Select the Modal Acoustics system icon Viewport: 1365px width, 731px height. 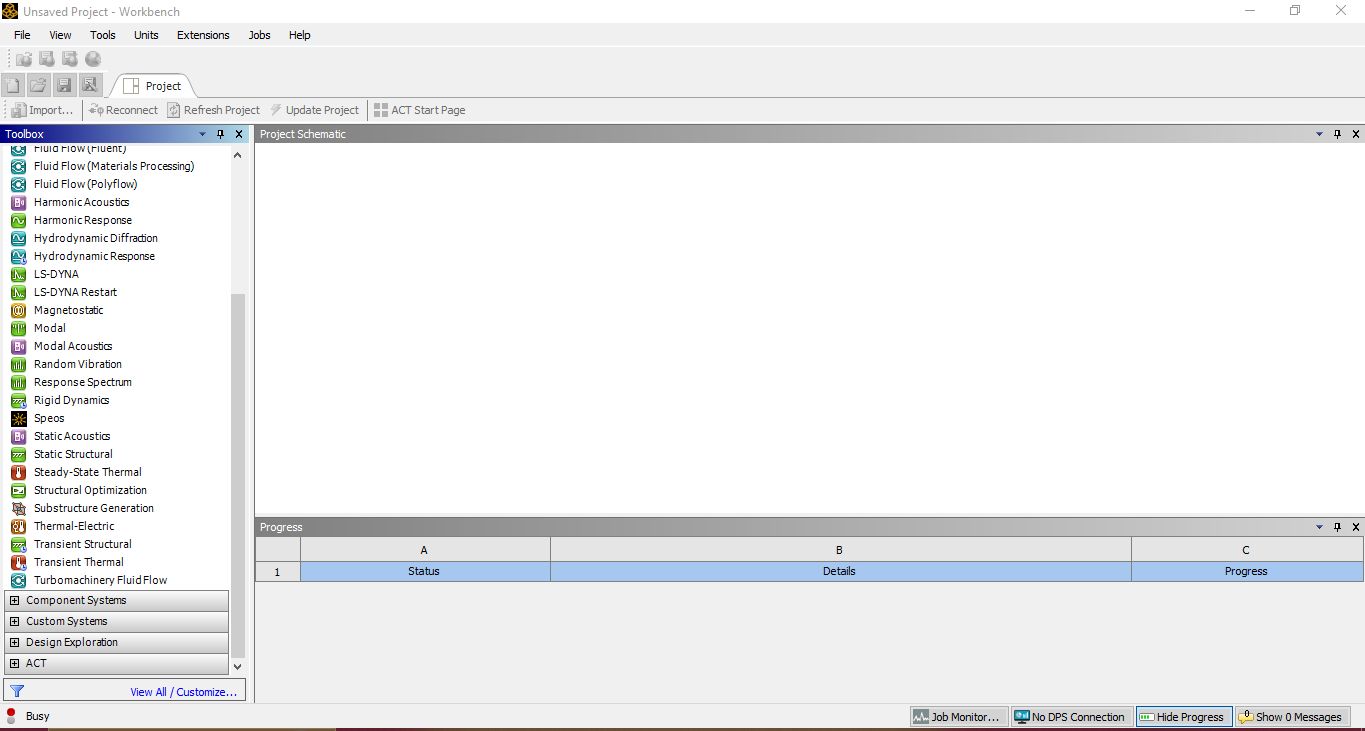pos(18,346)
